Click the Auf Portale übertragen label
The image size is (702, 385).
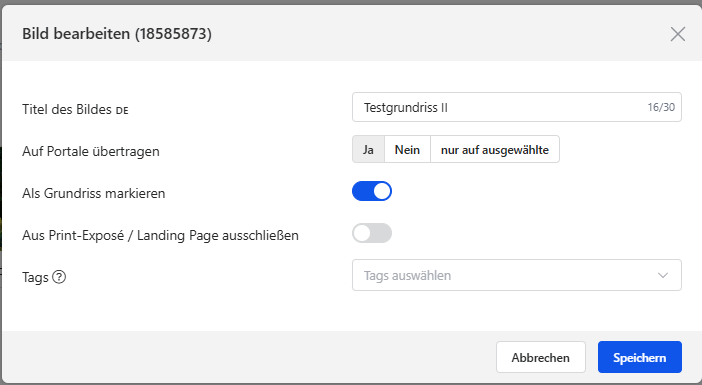pyautogui.click(x=91, y=151)
